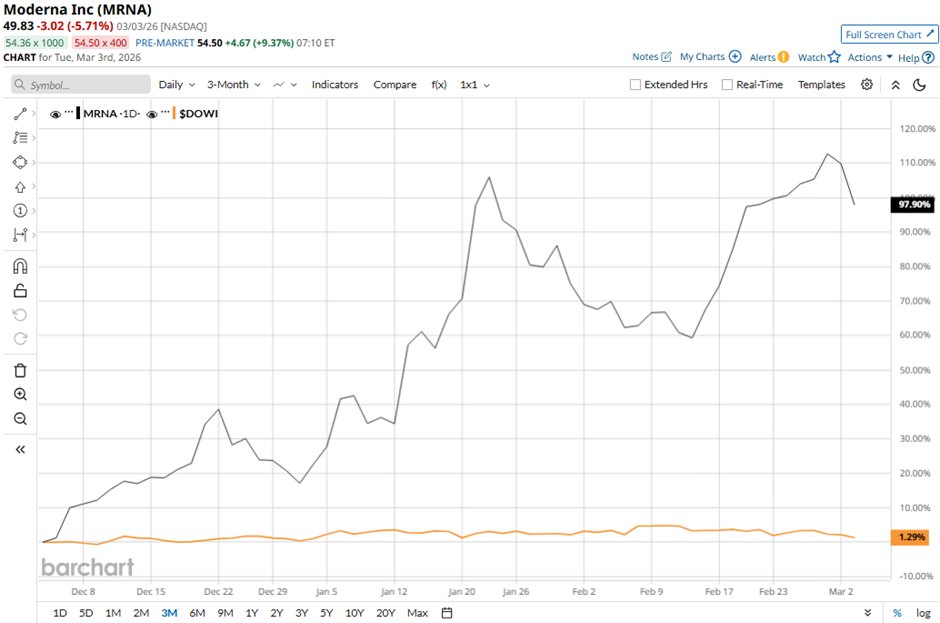Open the Compare menu
This screenshot has height=623, width=940.
click(x=394, y=85)
